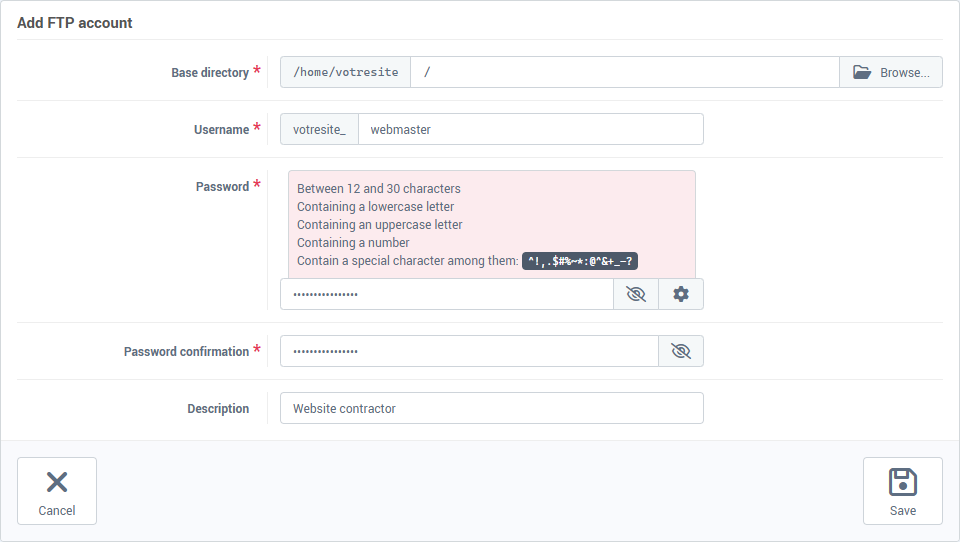This screenshot has height=542, width=960.
Task: Edit the Description field 'Website contractor'
Action: tap(492, 408)
